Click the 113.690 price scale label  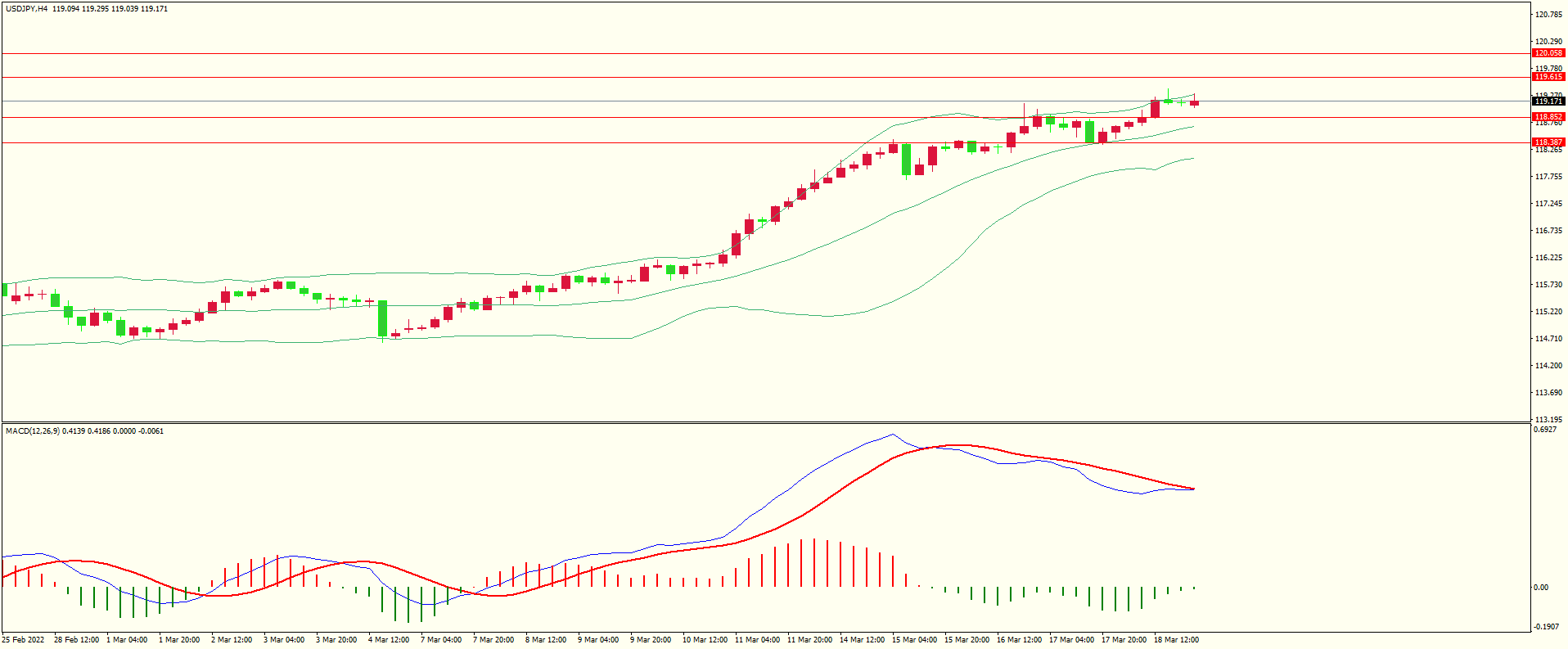pyautogui.click(x=1549, y=393)
